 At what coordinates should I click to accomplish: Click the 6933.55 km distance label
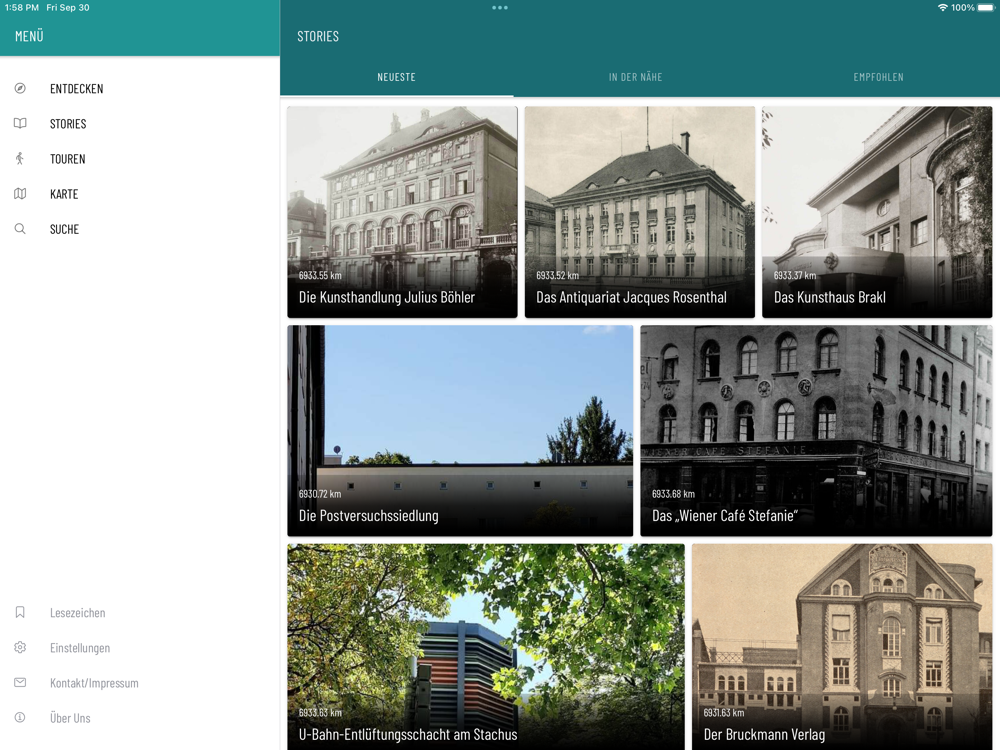[320, 276]
